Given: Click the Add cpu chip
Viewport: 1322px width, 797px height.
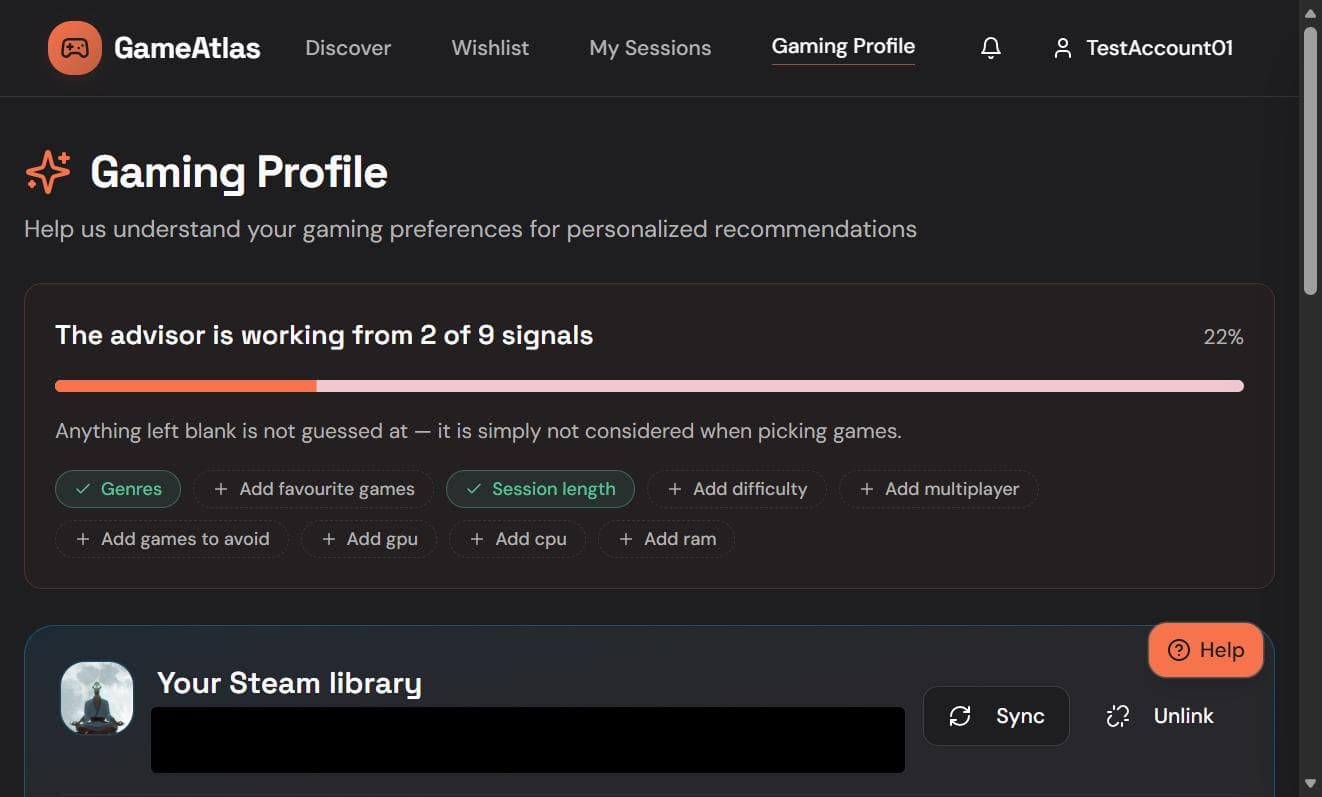Looking at the screenshot, I should pos(518,539).
